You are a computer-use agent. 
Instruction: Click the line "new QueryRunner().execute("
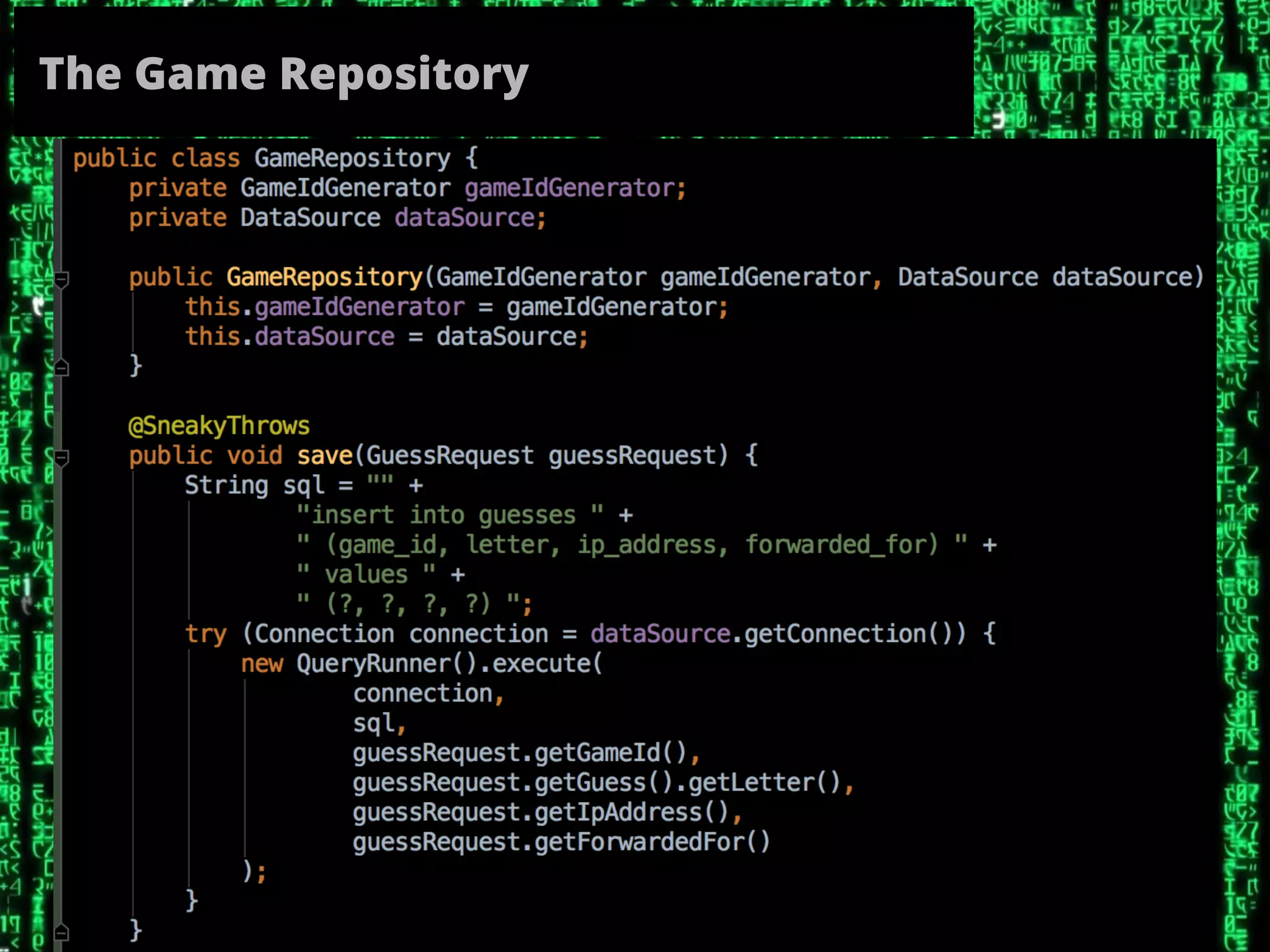(x=422, y=664)
